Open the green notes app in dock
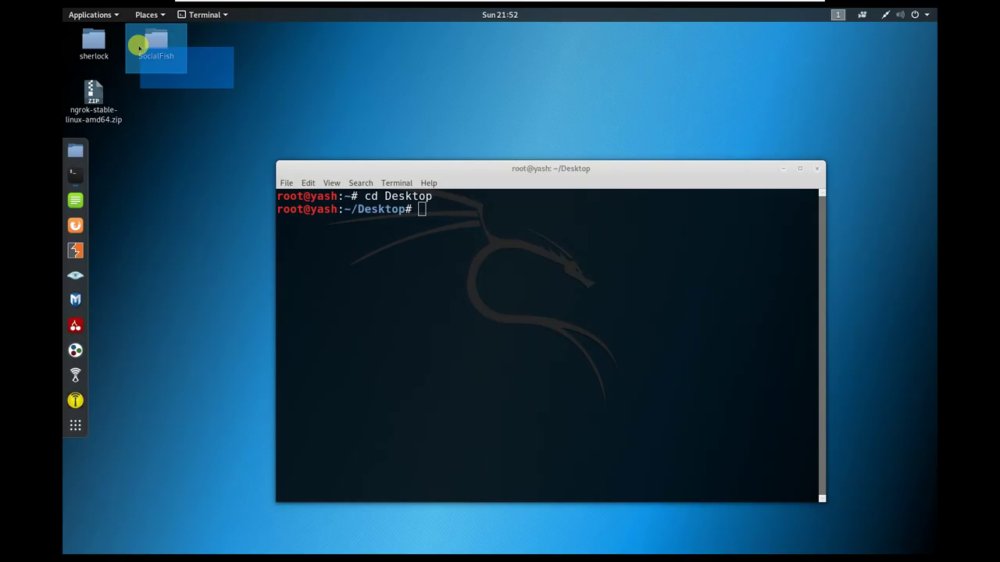This screenshot has height=562, width=1000. click(75, 200)
